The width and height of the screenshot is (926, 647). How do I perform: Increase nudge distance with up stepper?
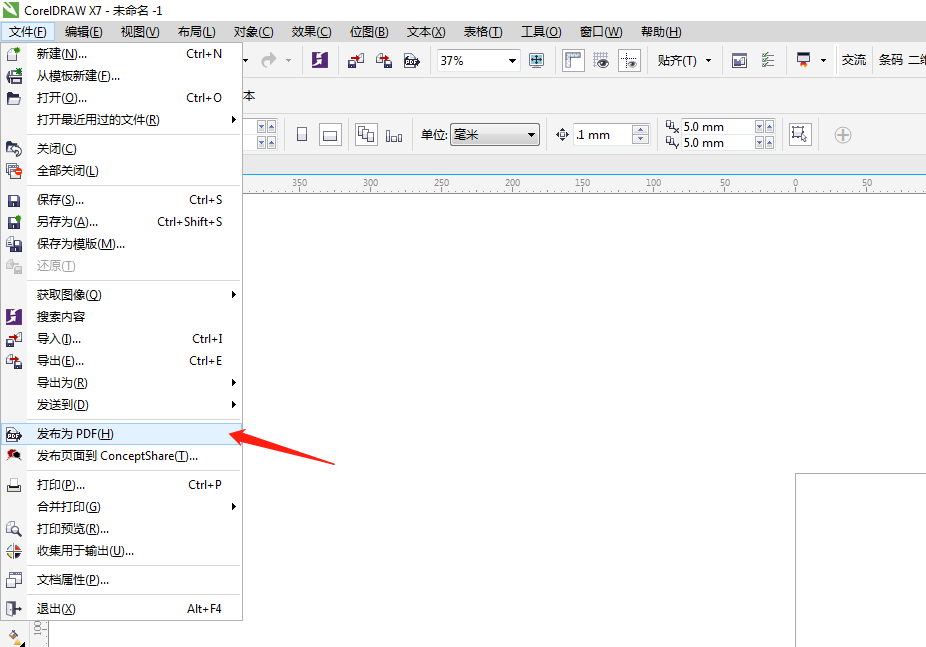[640, 130]
